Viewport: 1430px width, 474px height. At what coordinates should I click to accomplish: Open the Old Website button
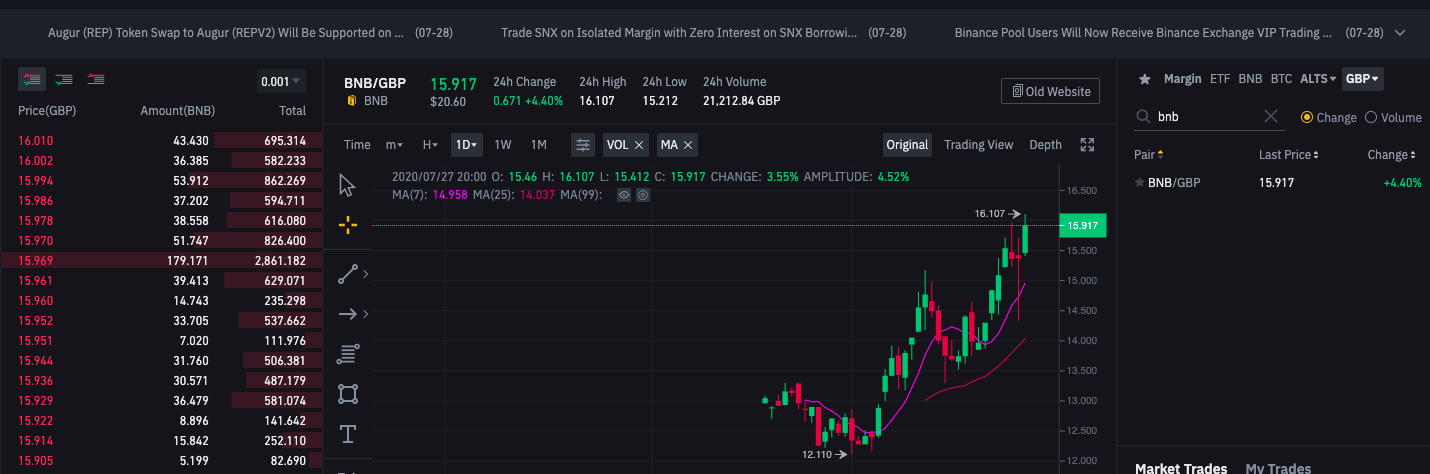click(1050, 91)
